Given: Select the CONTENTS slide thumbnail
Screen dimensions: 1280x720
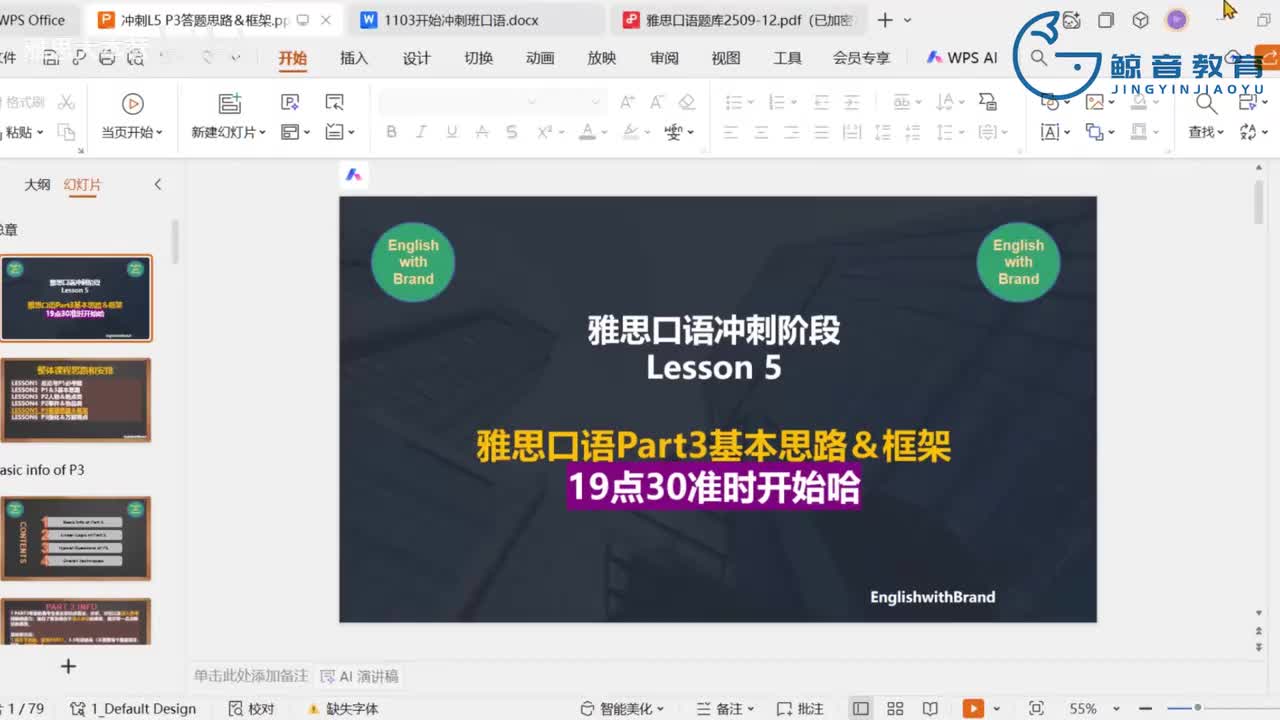Looking at the screenshot, I should [76, 538].
